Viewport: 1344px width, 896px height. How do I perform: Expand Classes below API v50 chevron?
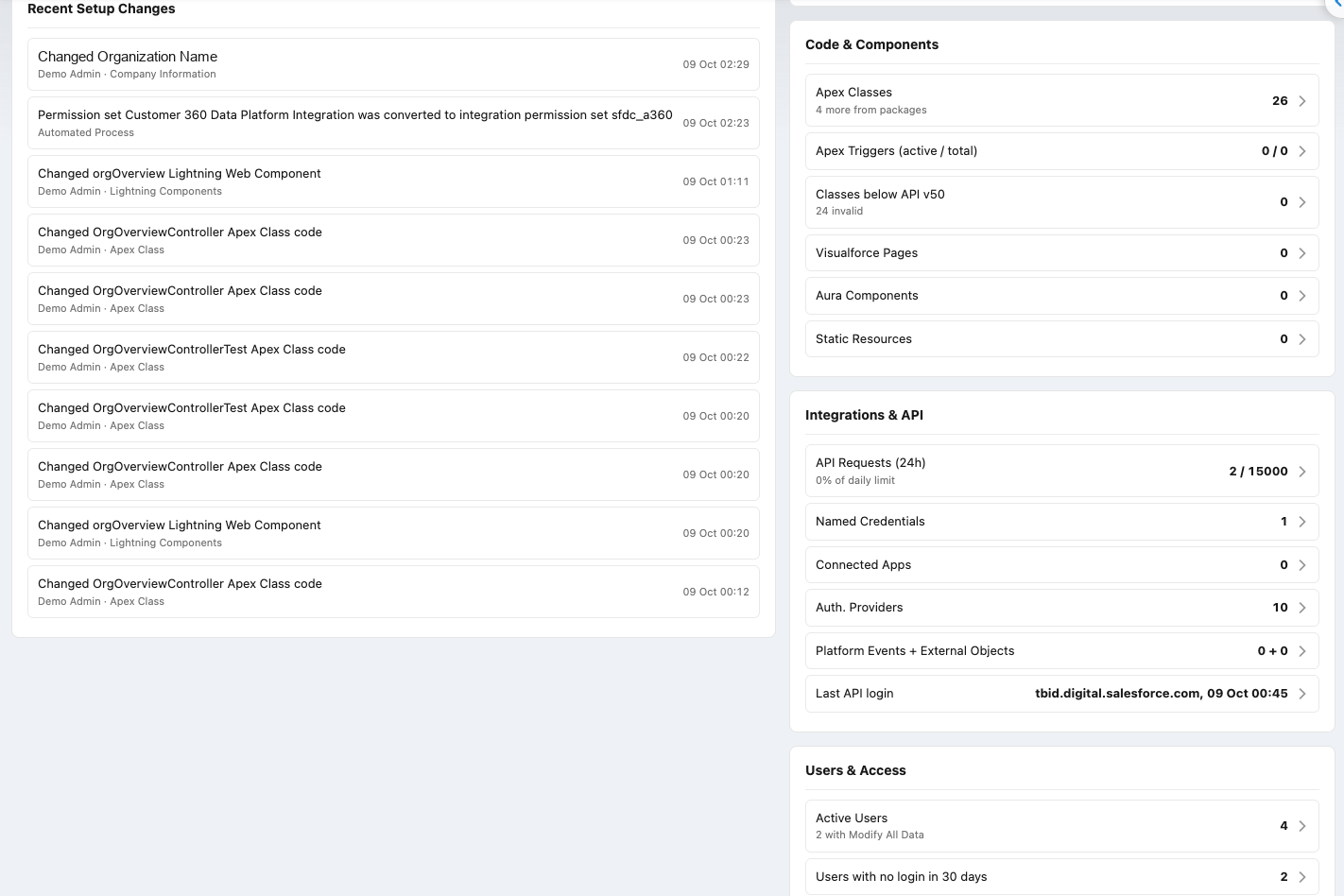pyautogui.click(x=1302, y=202)
